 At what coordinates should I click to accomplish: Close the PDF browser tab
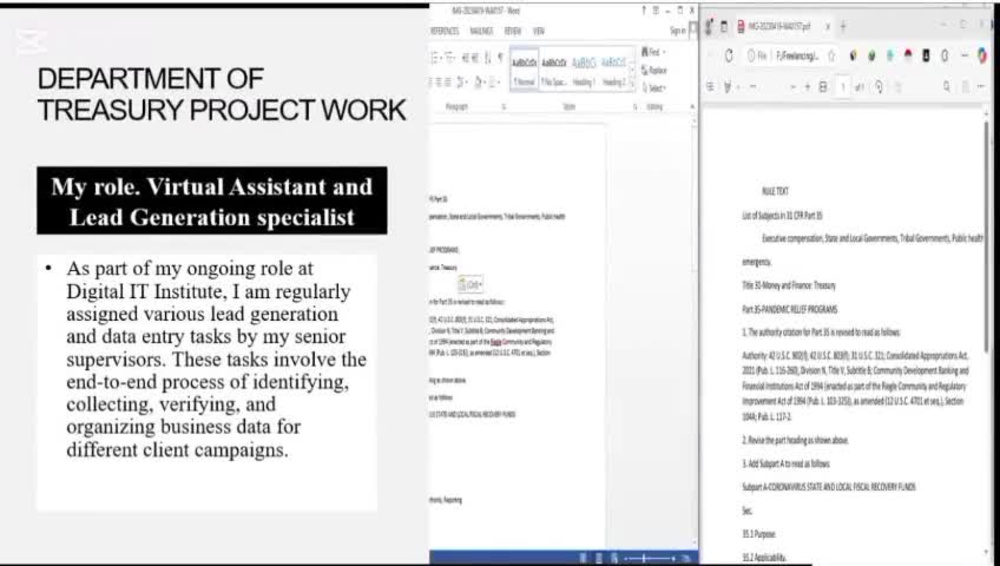coord(828,27)
